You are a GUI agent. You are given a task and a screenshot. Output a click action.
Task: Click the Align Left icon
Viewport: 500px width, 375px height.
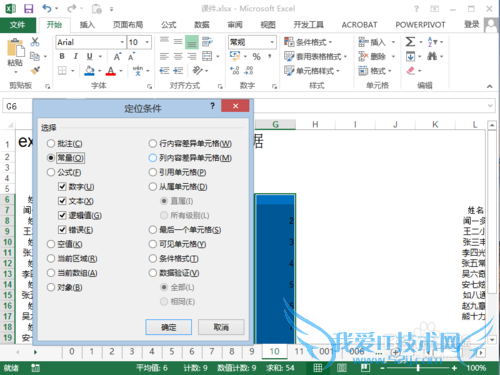click(164, 56)
